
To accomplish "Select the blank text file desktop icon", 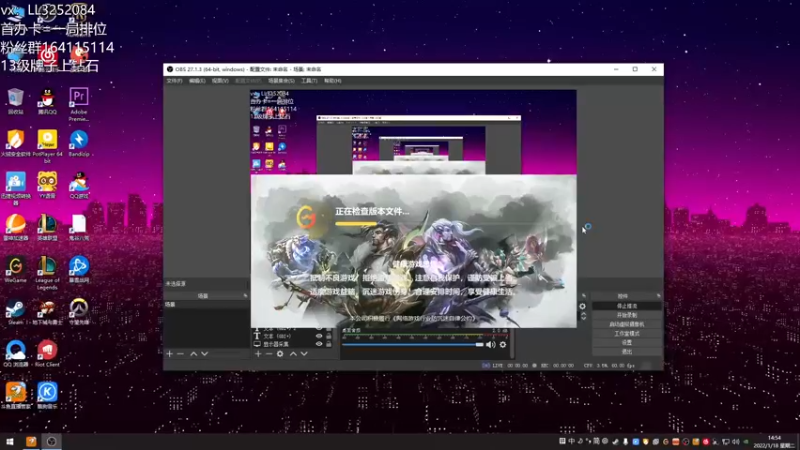I will 79,228.
